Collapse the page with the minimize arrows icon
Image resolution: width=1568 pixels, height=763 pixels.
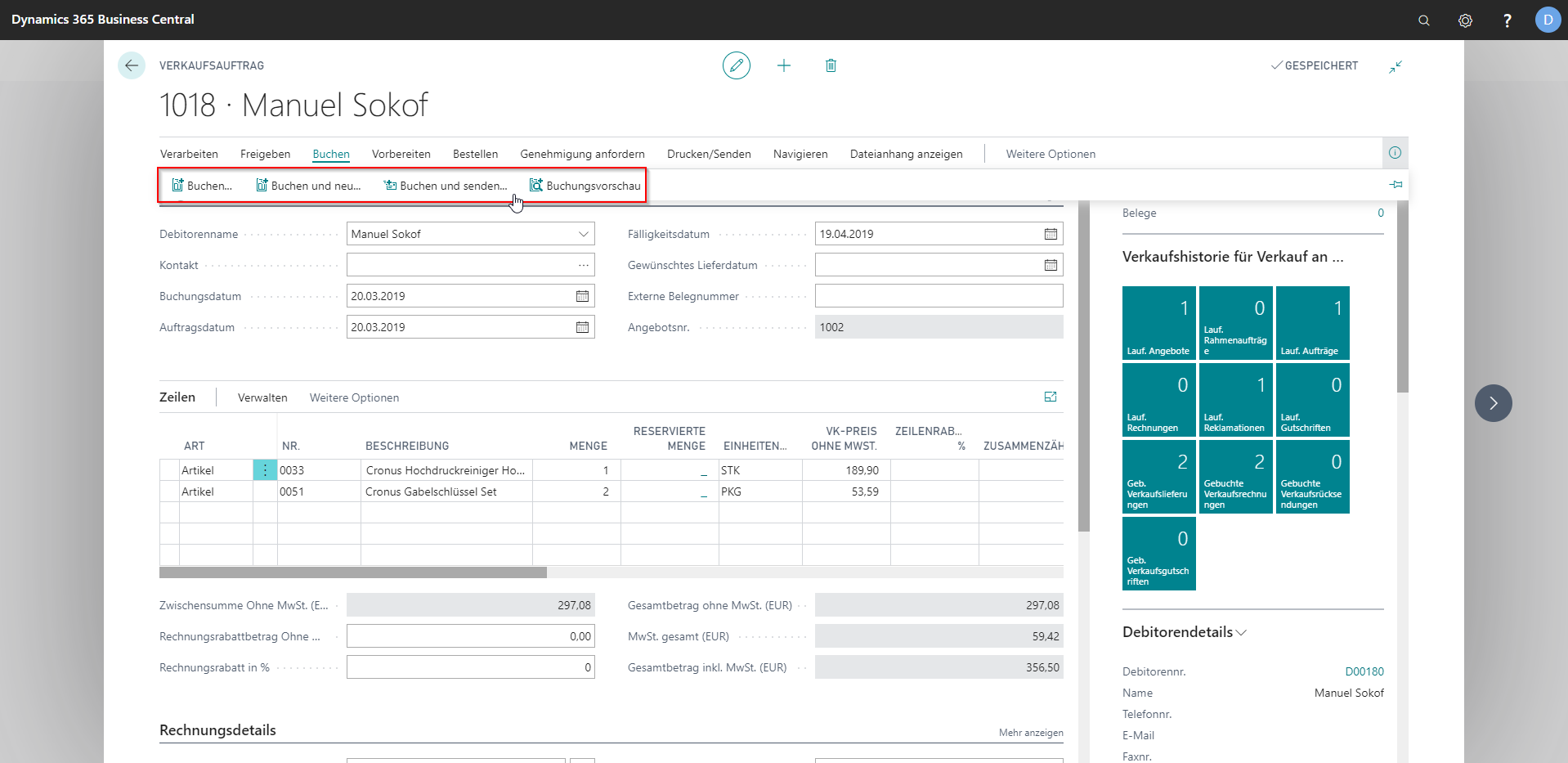1396,66
